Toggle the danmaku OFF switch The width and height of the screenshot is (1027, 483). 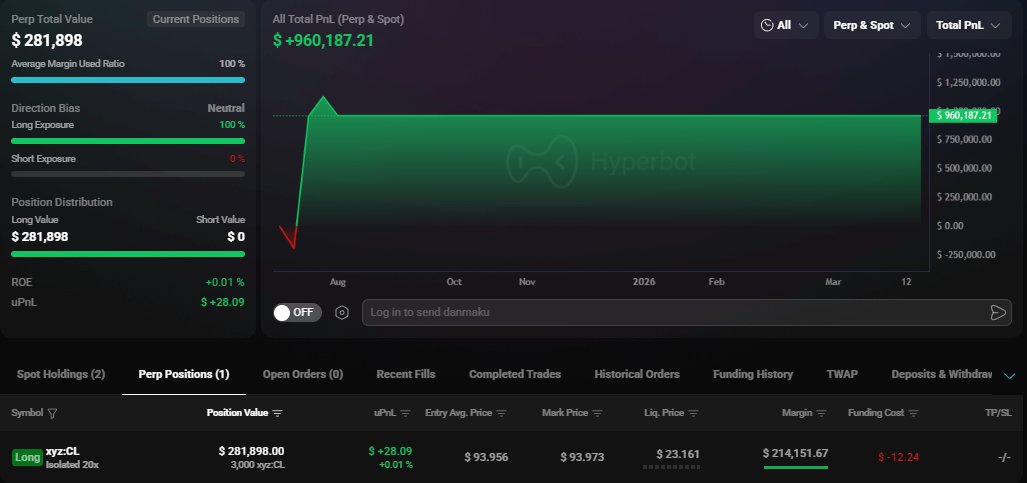[x=297, y=312]
